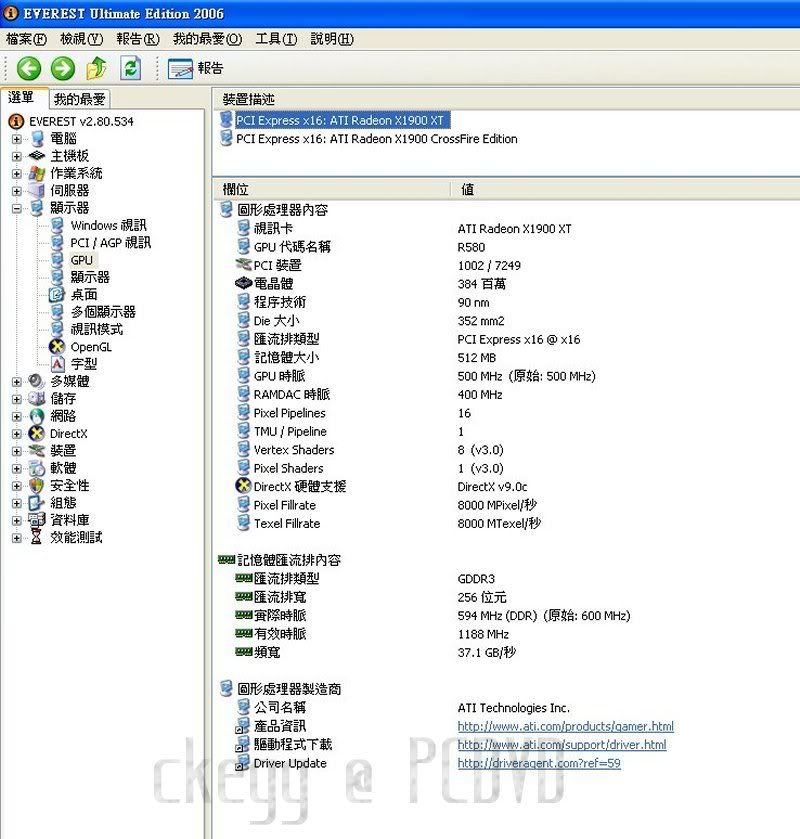Expand the 效能測試 tree node
800x839 pixels.
click(17, 538)
